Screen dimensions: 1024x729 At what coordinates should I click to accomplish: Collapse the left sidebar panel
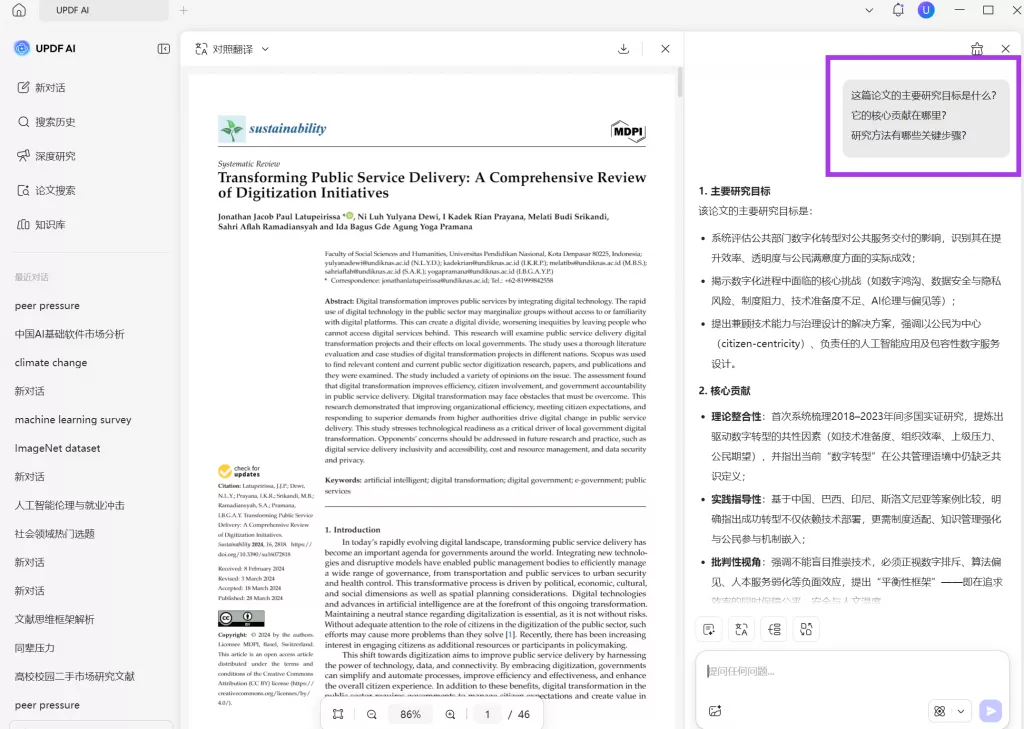[x=164, y=49]
